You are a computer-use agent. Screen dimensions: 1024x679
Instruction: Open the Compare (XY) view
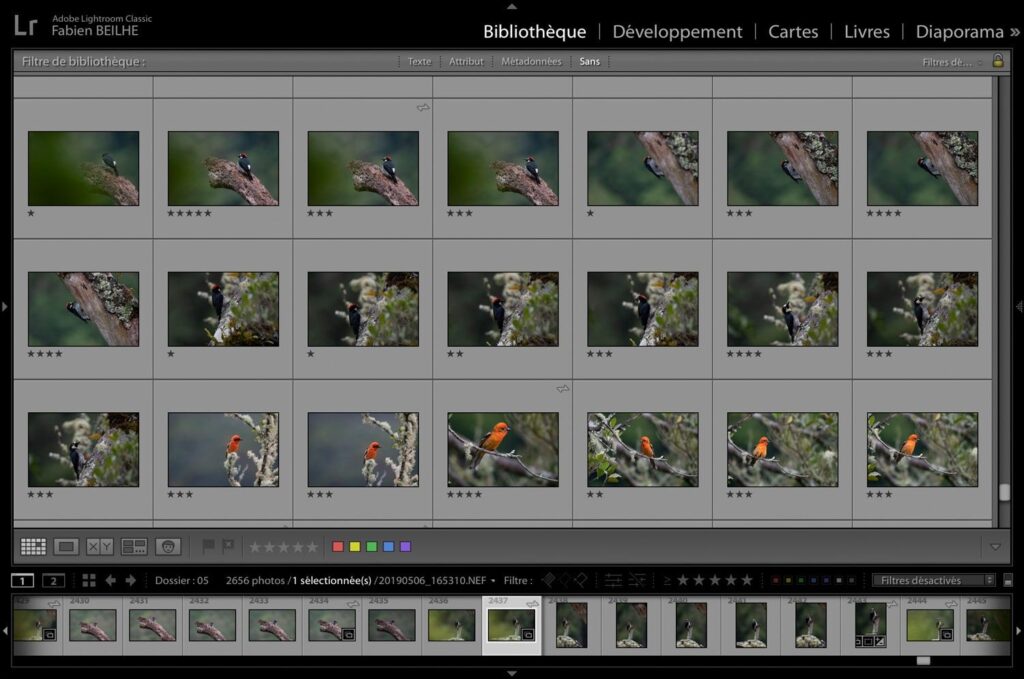tap(100, 547)
